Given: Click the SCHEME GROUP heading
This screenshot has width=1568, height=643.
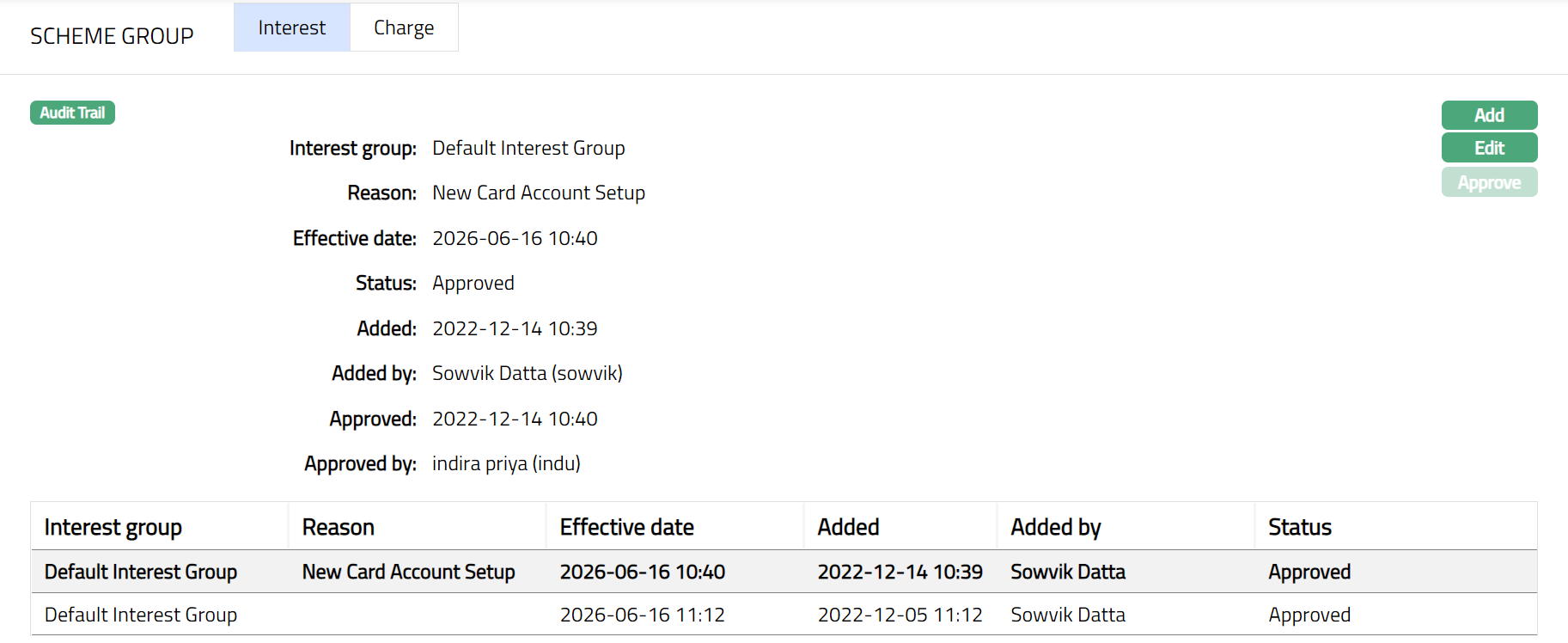Looking at the screenshot, I should (112, 36).
